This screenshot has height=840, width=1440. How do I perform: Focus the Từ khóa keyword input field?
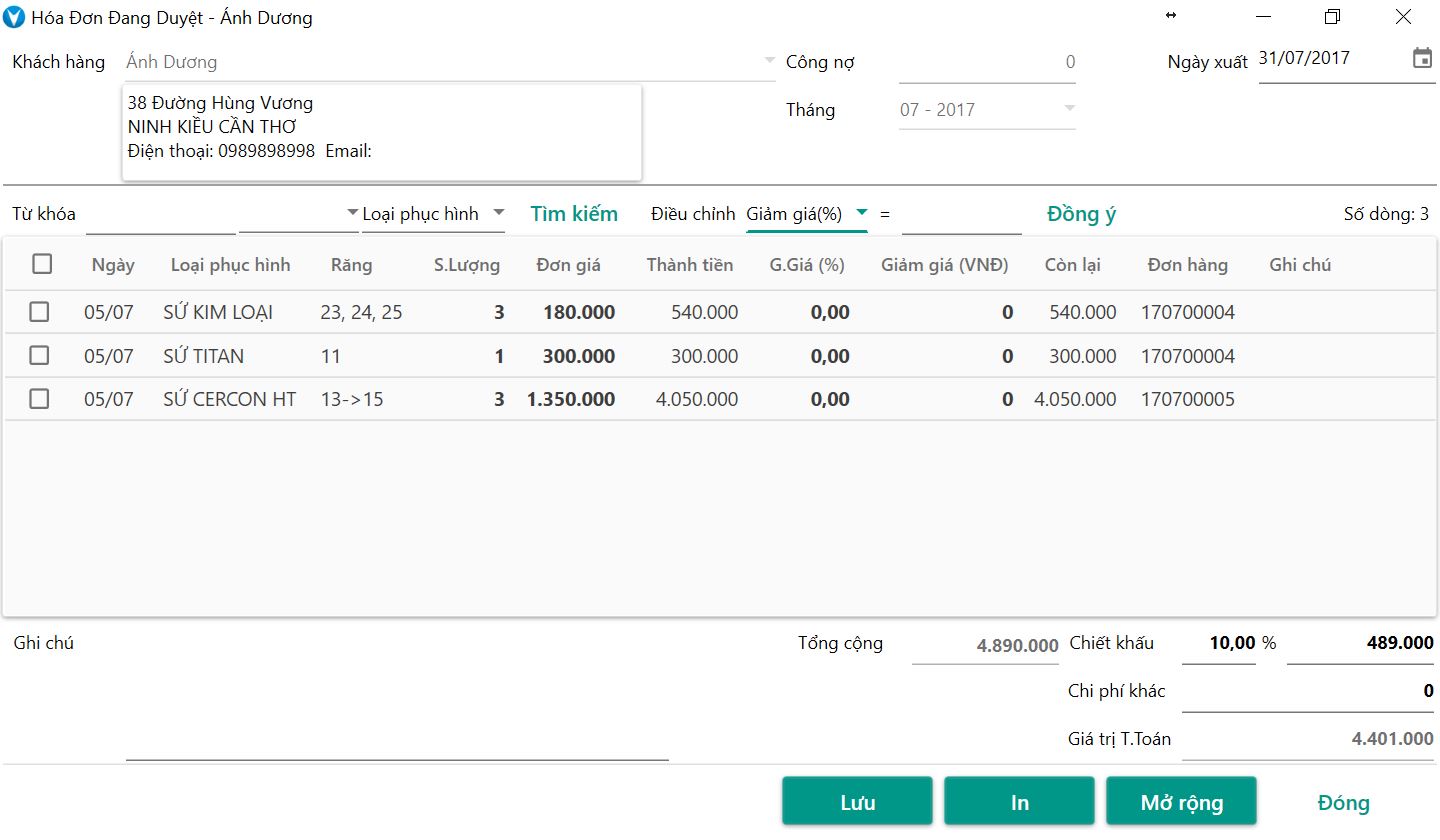(160, 215)
